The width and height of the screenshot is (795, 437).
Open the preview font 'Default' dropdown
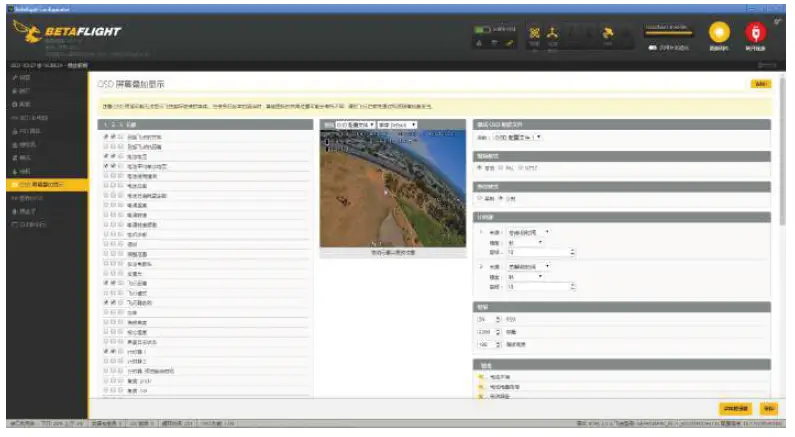[397, 125]
